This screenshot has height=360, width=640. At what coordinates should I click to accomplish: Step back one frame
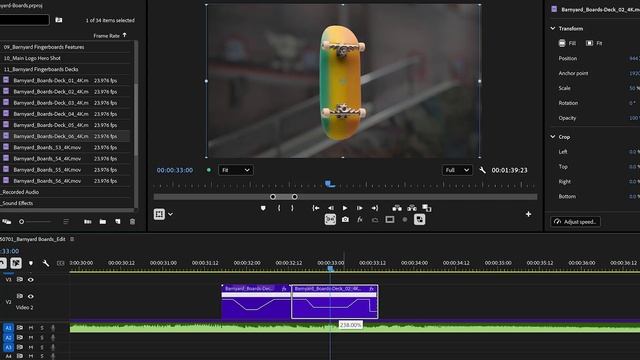331,208
